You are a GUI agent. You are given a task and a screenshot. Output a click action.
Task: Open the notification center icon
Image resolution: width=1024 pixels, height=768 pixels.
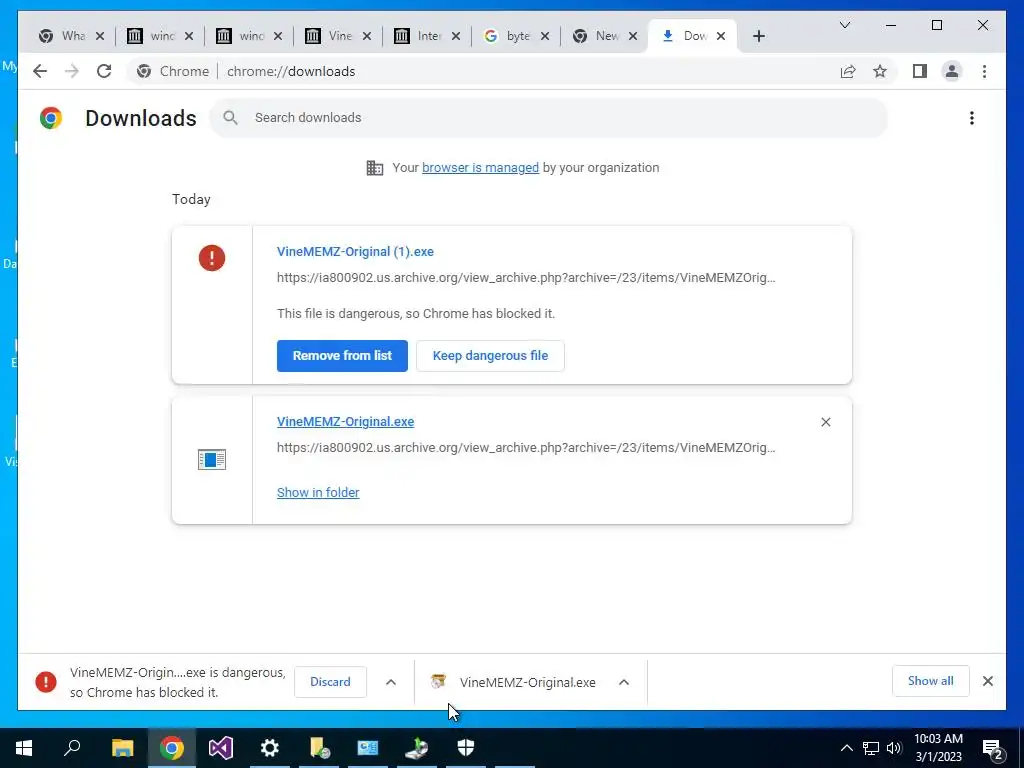993,748
